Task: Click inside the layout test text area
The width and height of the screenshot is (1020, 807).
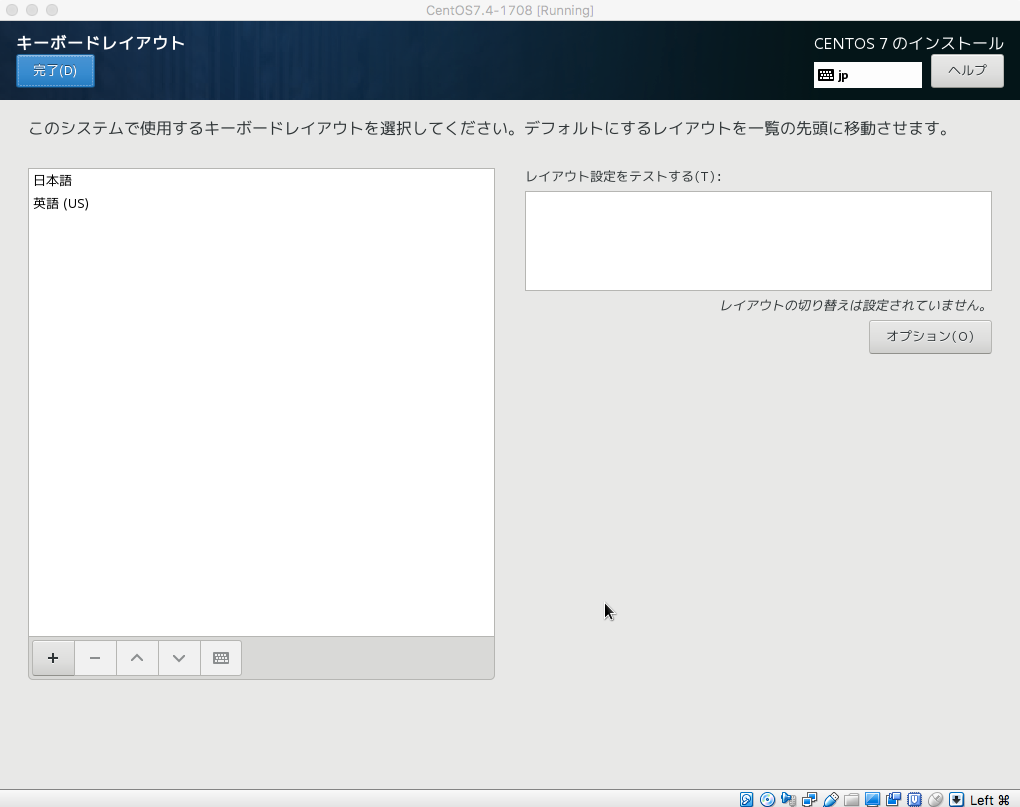Action: (x=757, y=240)
